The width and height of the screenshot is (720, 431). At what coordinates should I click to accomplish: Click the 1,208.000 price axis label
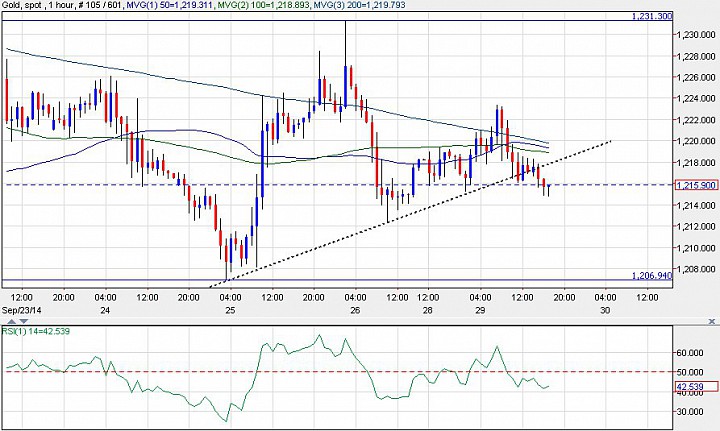696,269
